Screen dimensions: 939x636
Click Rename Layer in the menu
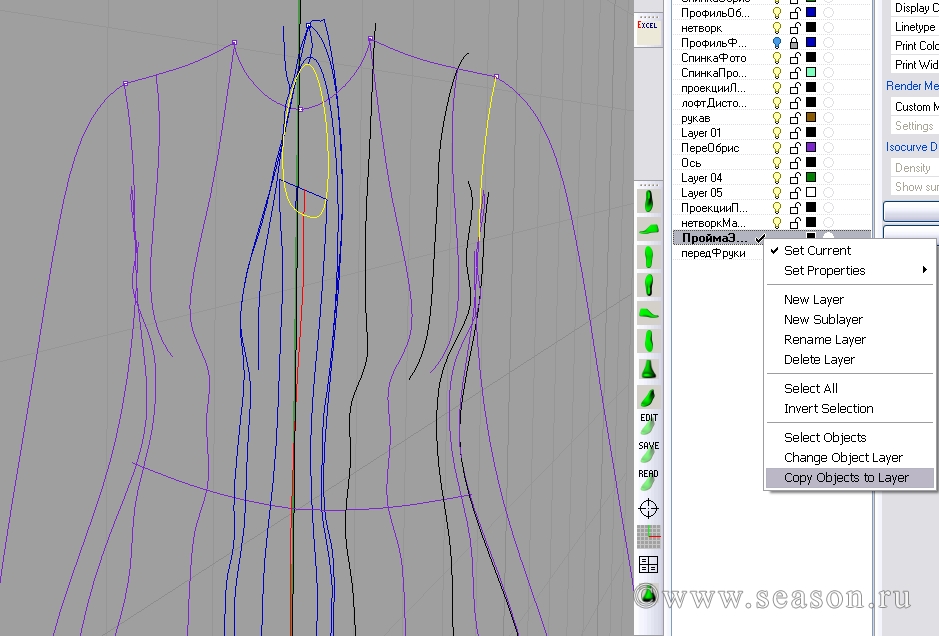pyautogui.click(x=824, y=340)
